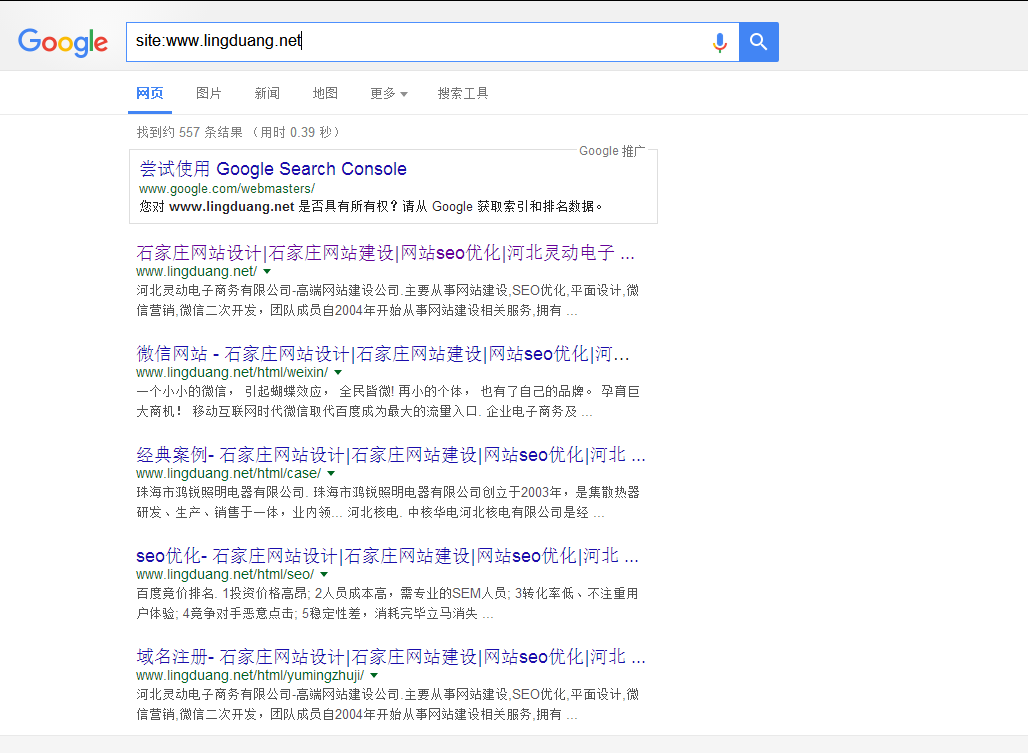Click URL www.lingduang.net/html/weixin/
Viewport: 1028px width, 753px height.
click(232, 372)
